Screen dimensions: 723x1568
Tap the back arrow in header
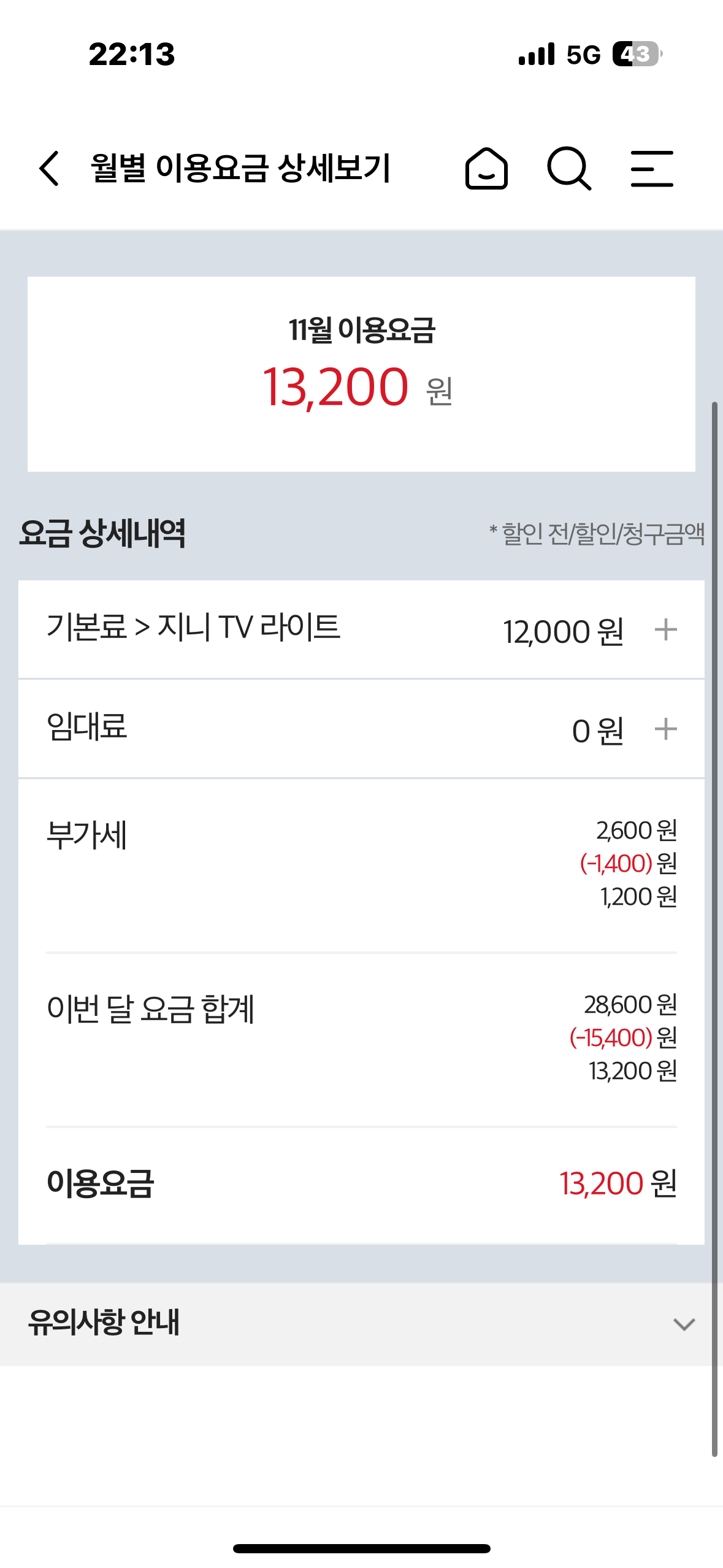point(50,168)
